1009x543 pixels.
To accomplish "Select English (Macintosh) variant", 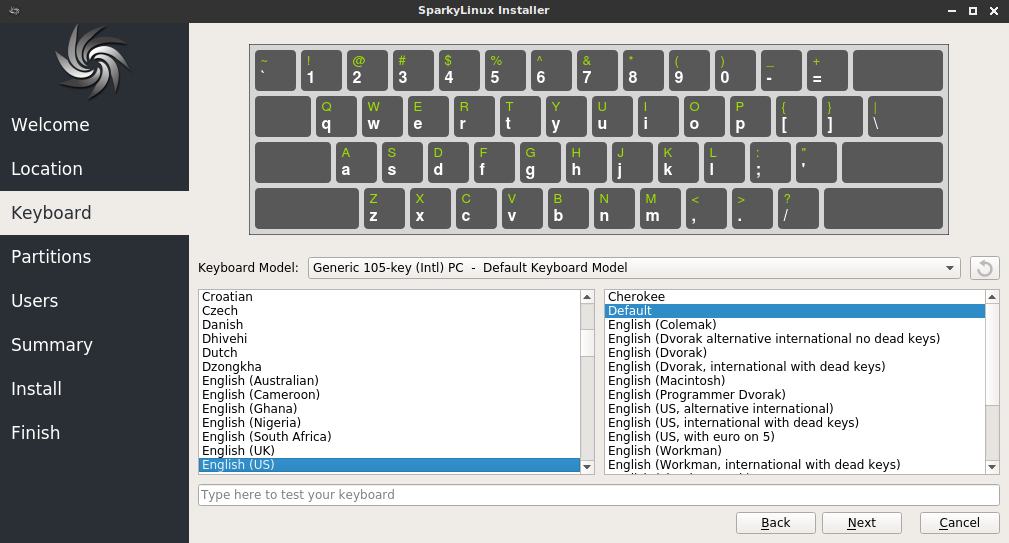I will tap(795, 381).
